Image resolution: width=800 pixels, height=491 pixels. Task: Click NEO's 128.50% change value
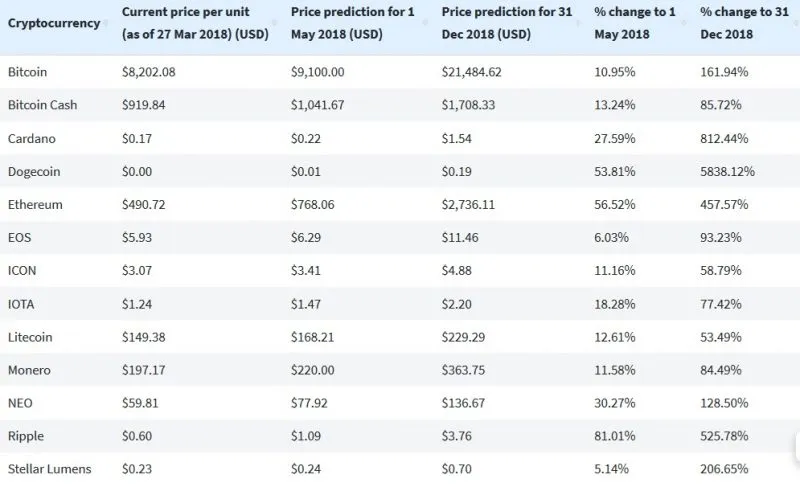tap(725, 402)
